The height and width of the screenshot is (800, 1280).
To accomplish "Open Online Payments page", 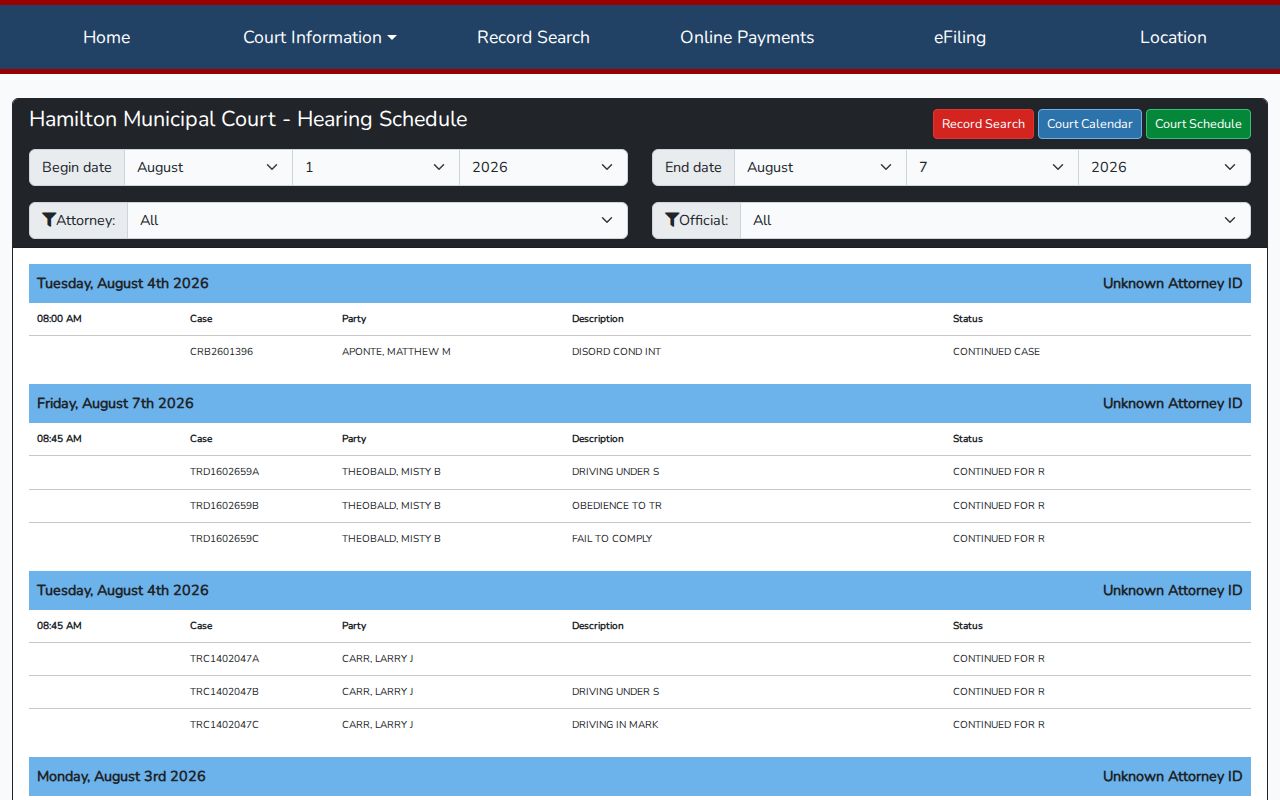I will (x=747, y=37).
